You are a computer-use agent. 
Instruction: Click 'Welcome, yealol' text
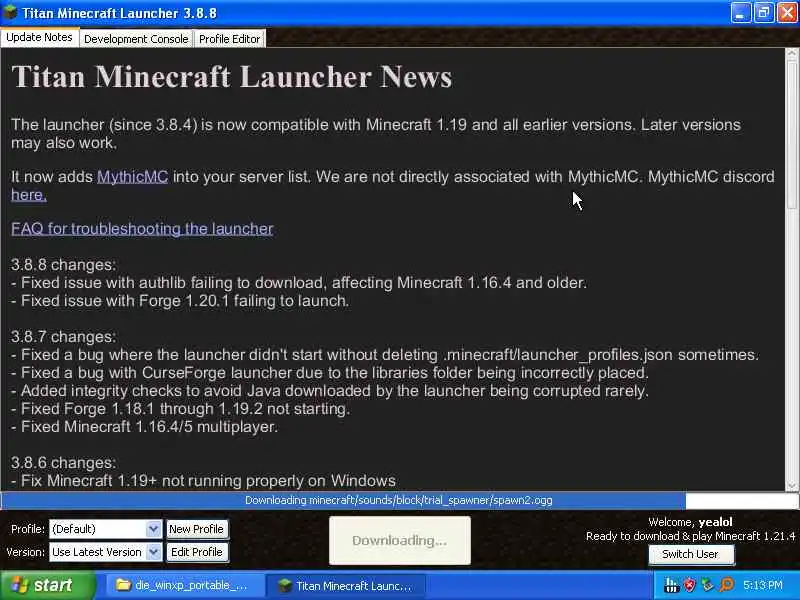(x=690, y=522)
